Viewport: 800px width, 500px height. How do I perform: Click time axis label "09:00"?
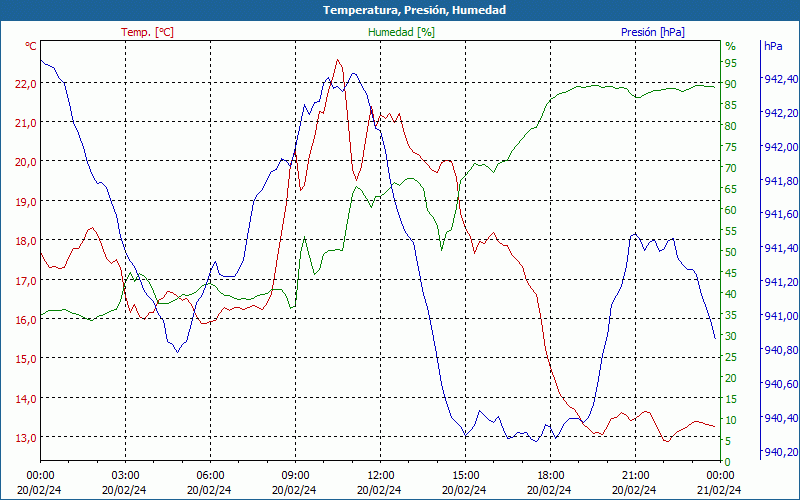(295, 476)
